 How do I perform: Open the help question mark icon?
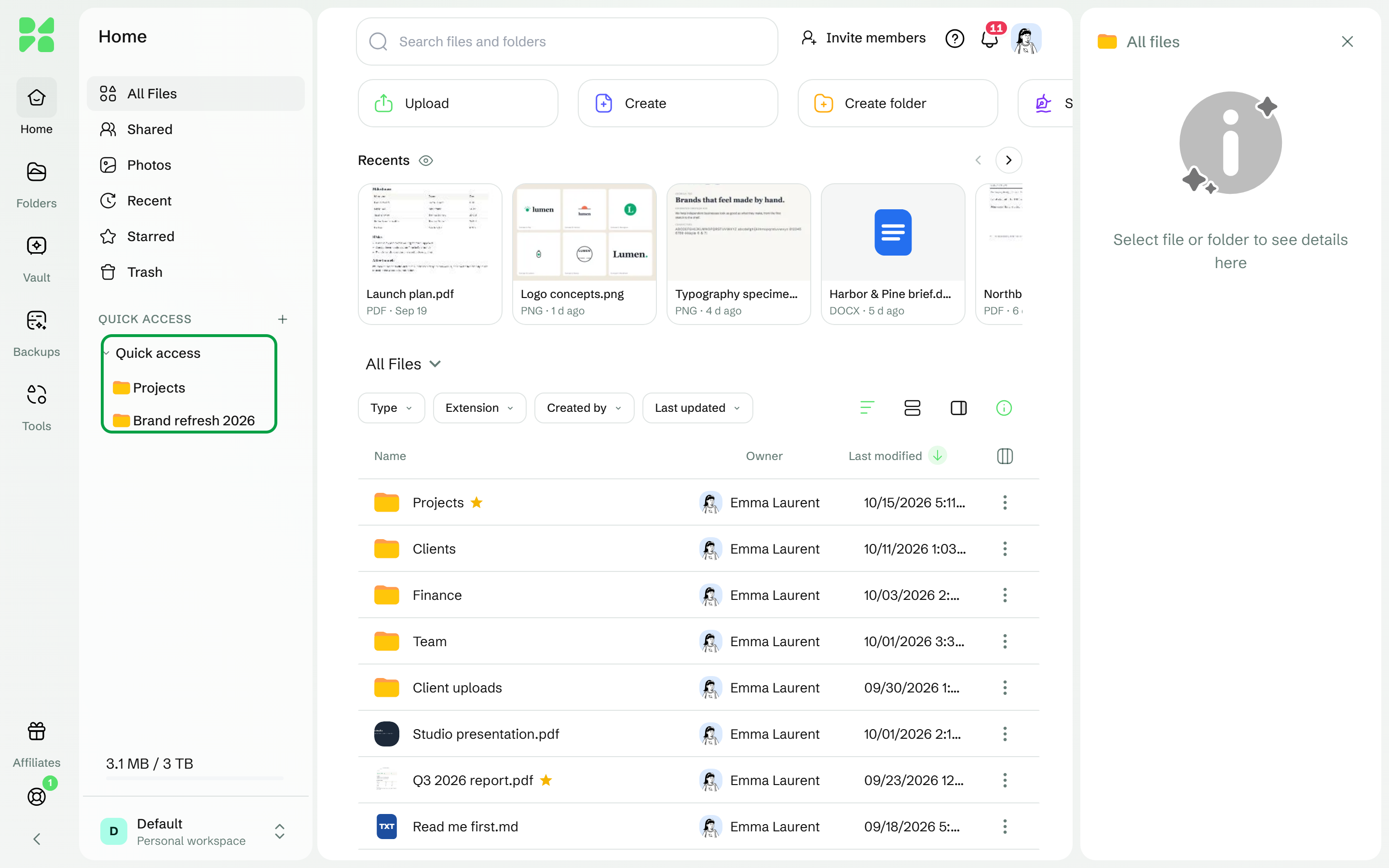954,39
